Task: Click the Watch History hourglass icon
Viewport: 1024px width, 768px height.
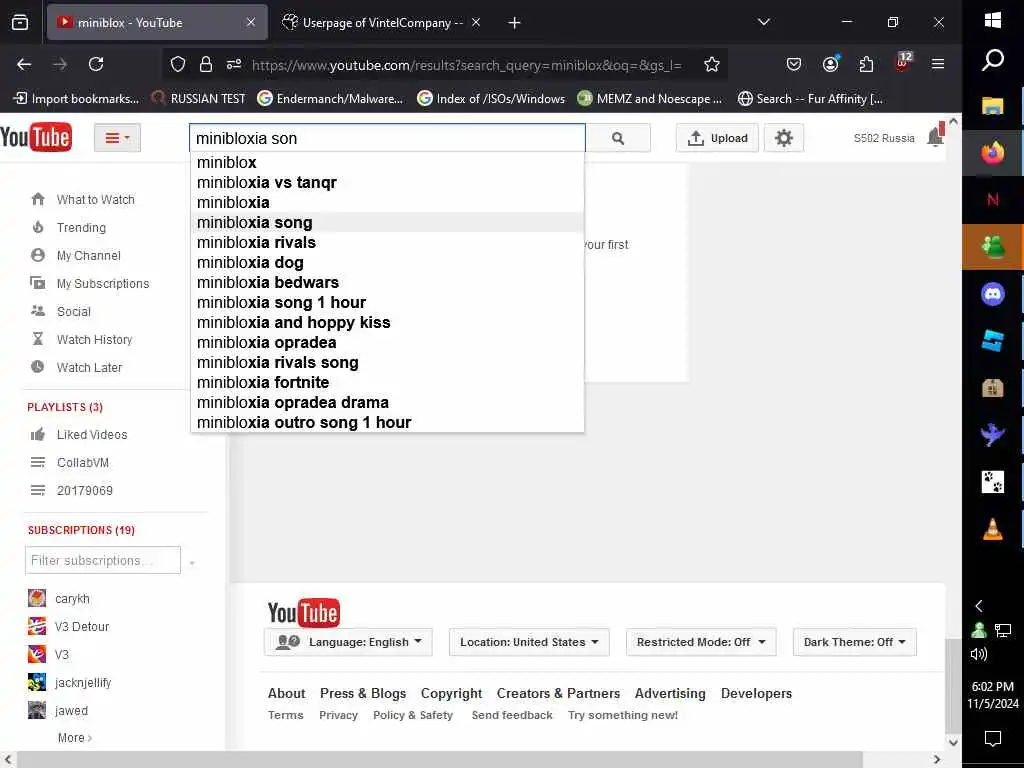Action: click(38, 339)
